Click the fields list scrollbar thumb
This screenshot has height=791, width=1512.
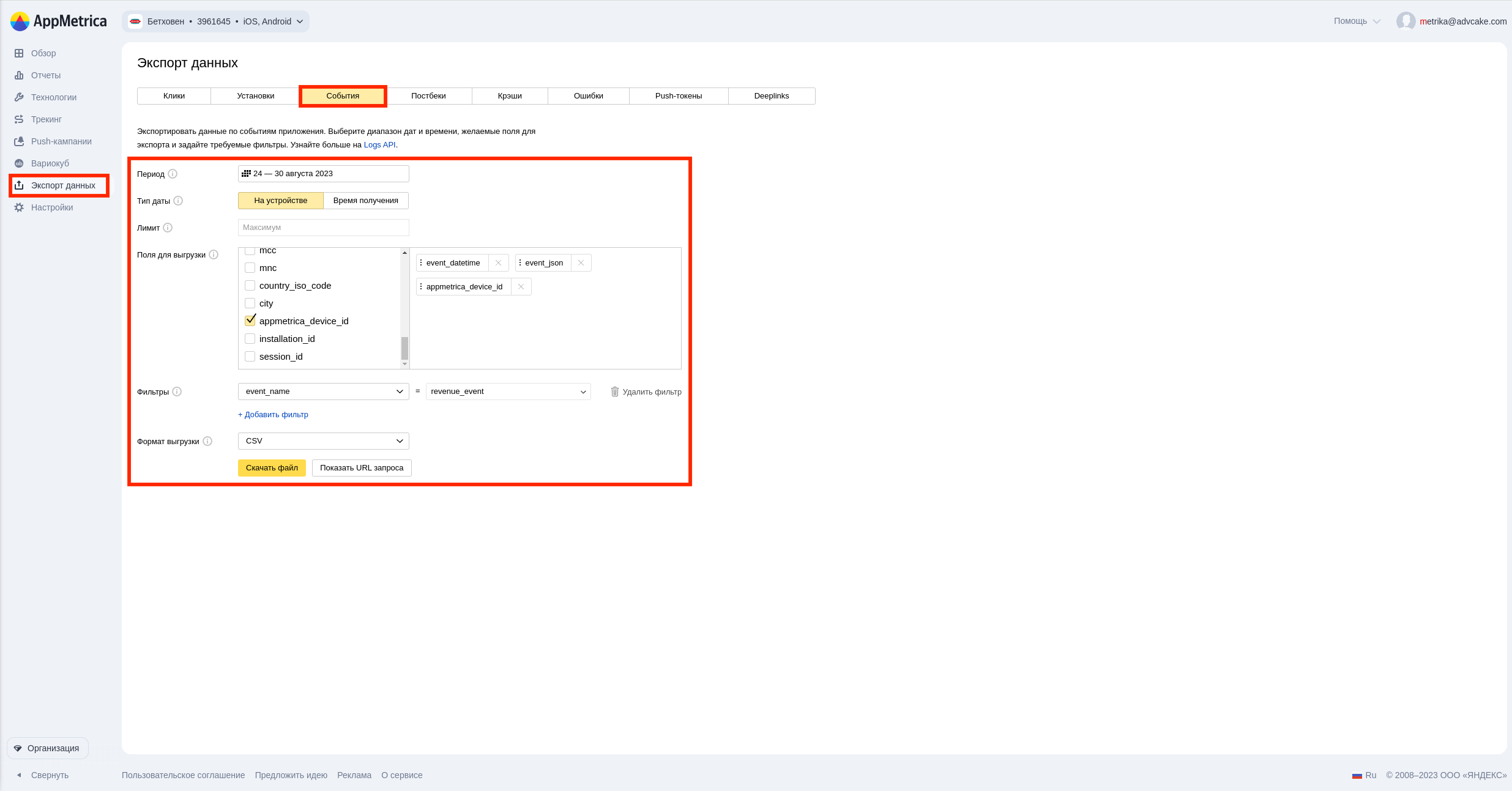pyautogui.click(x=404, y=348)
